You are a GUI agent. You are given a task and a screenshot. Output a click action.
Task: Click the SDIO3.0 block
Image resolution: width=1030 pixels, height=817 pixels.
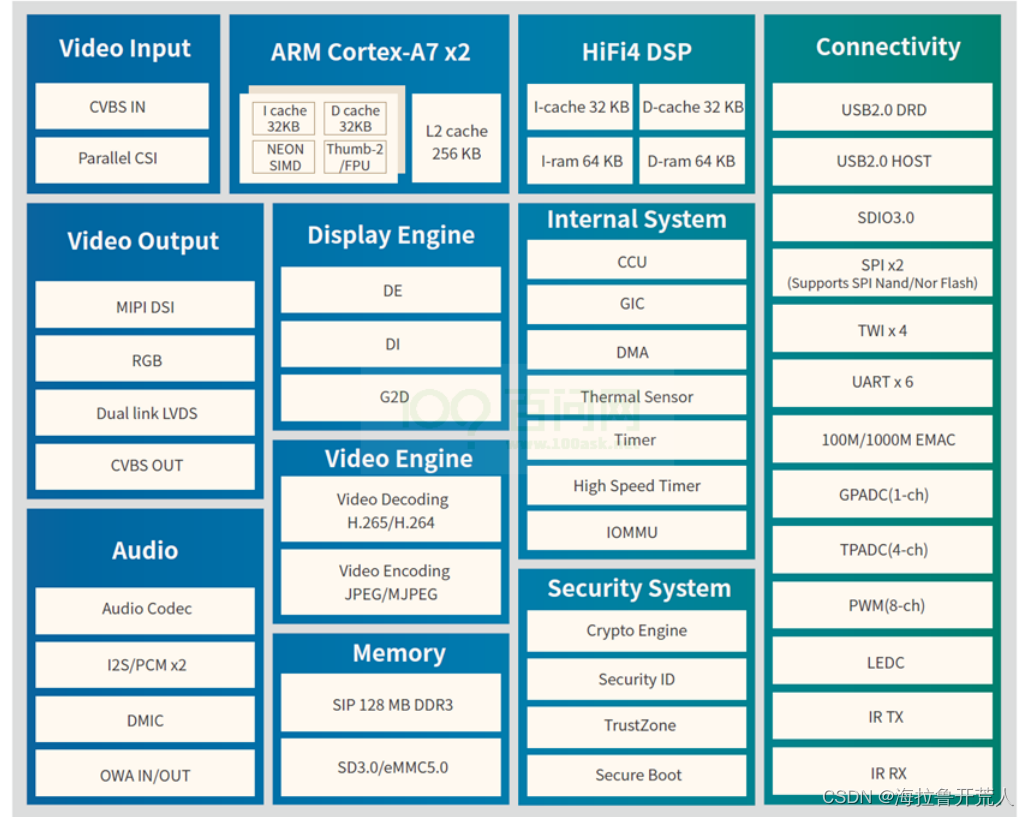pyautogui.click(x=883, y=217)
